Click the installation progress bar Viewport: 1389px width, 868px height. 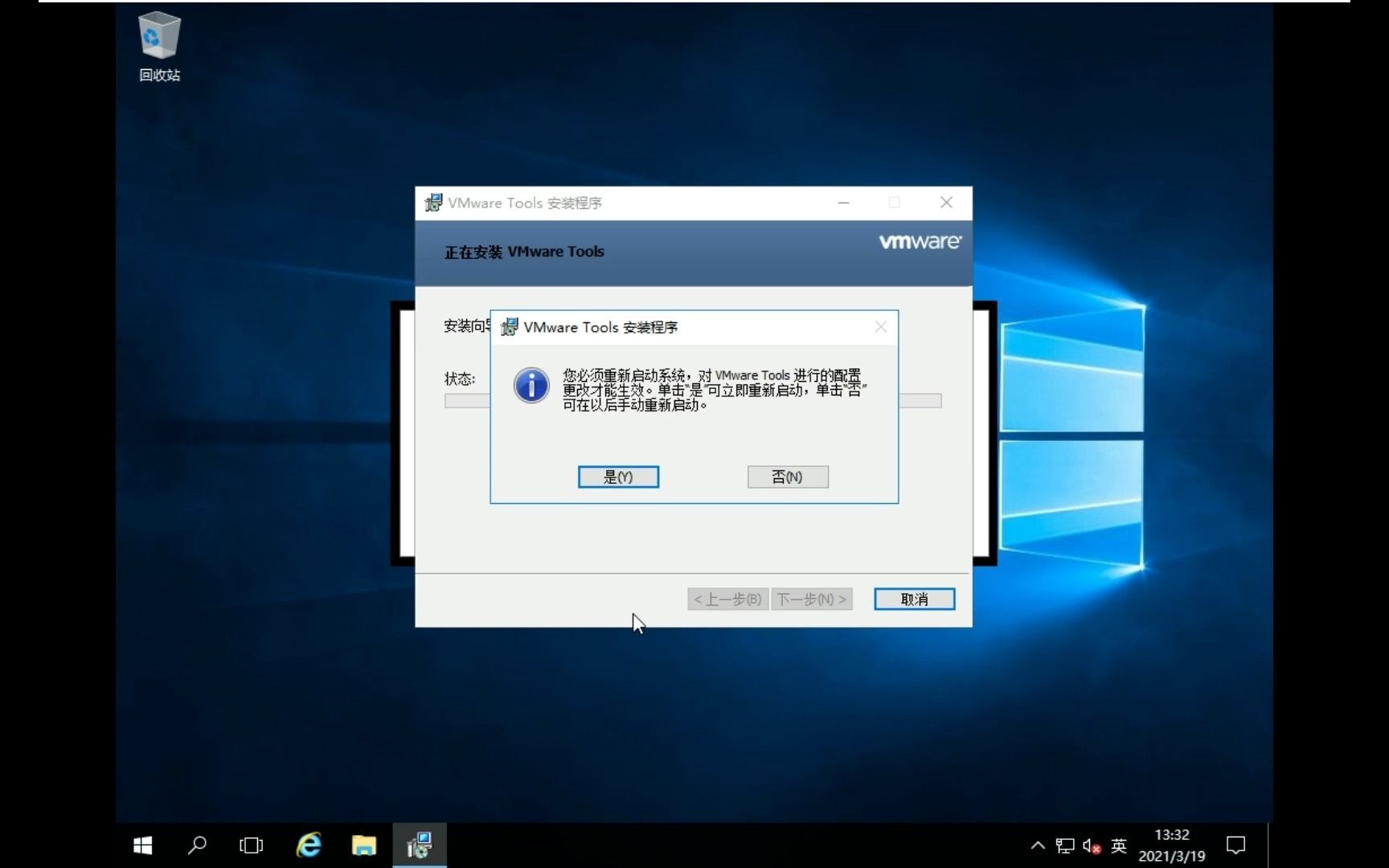(x=693, y=400)
